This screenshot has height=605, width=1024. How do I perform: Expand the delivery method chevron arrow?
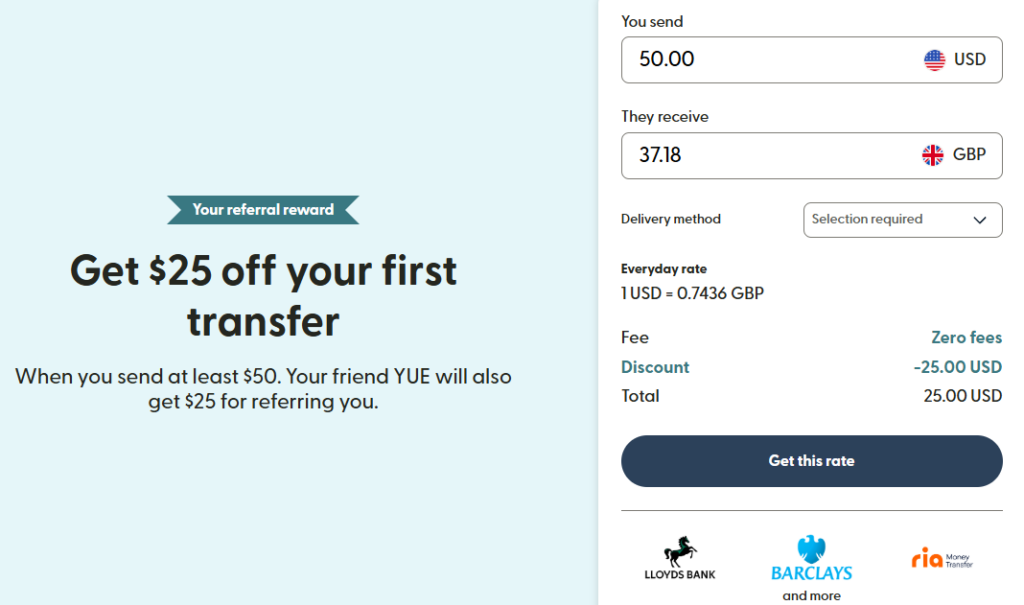coord(980,220)
